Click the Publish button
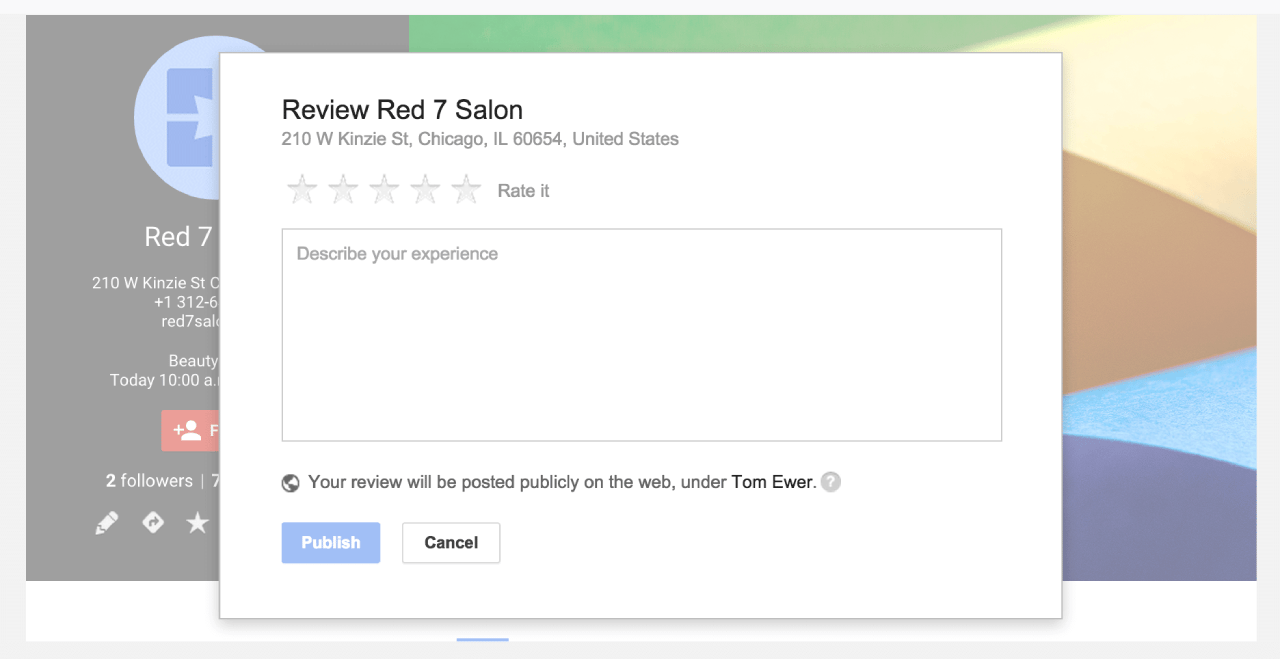This screenshot has width=1280, height=659. click(x=331, y=543)
